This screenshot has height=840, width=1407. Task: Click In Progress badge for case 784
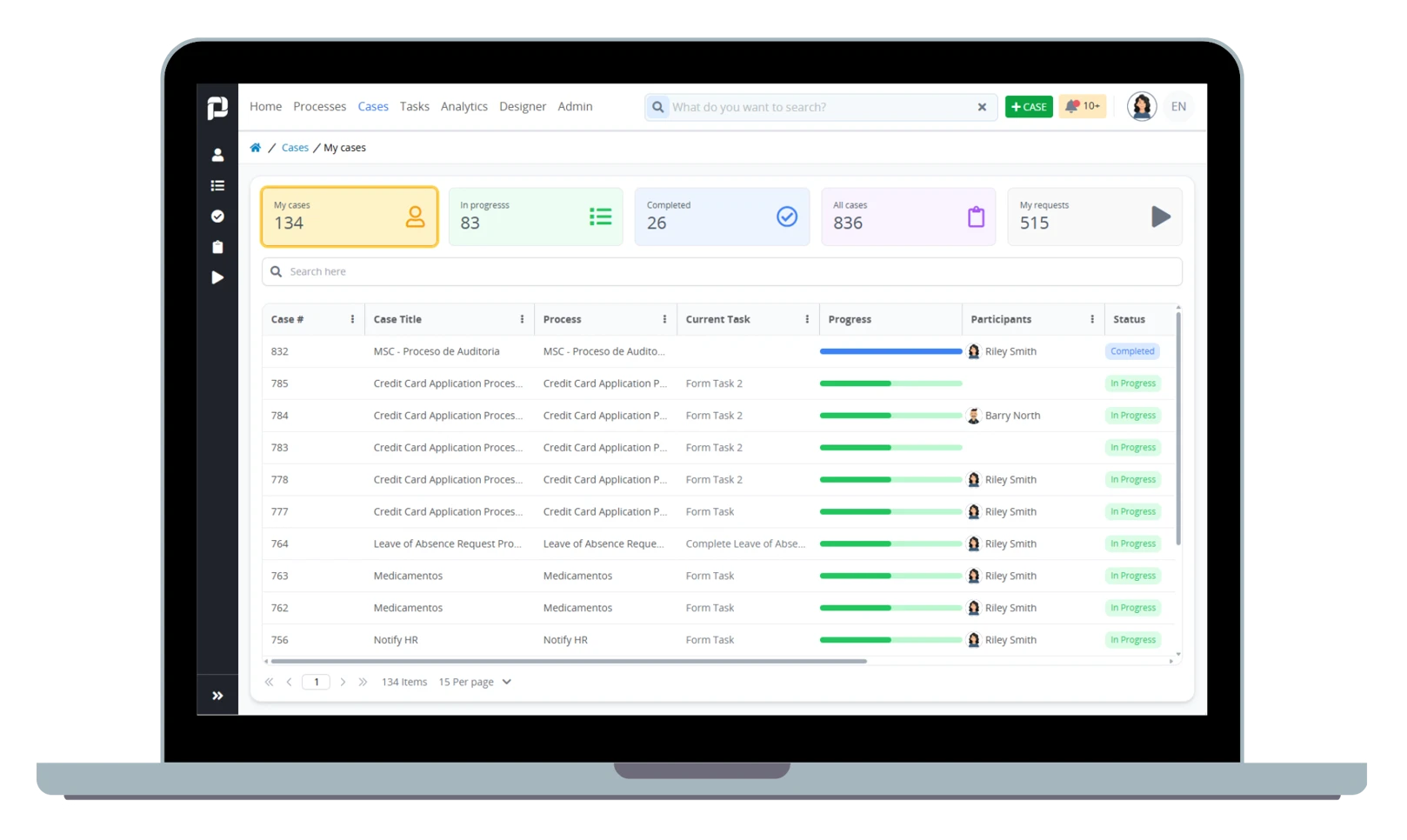click(x=1132, y=416)
